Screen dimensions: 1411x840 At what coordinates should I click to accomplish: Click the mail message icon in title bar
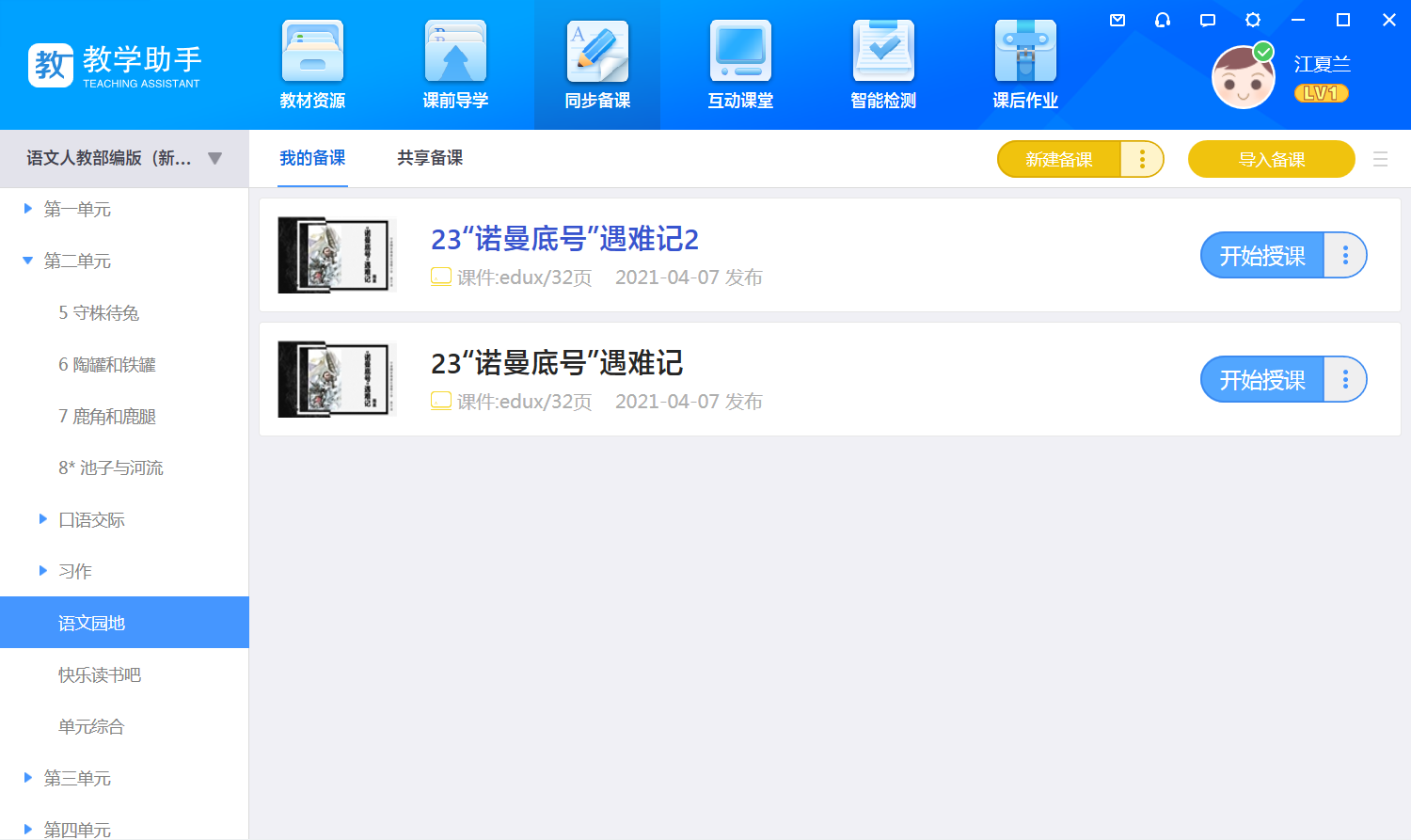click(x=1118, y=20)
